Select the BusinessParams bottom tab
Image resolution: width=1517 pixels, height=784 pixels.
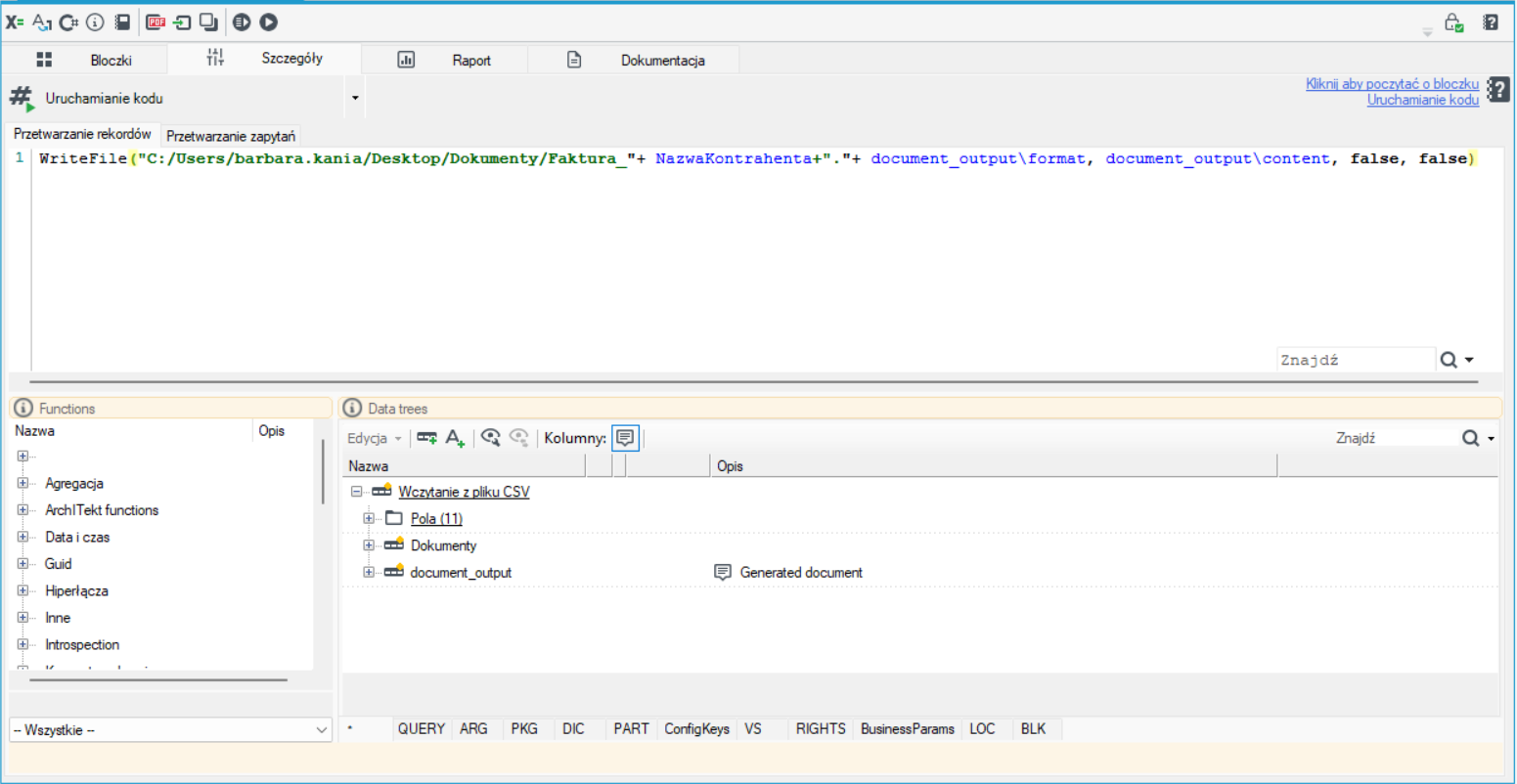coord(908,728)
